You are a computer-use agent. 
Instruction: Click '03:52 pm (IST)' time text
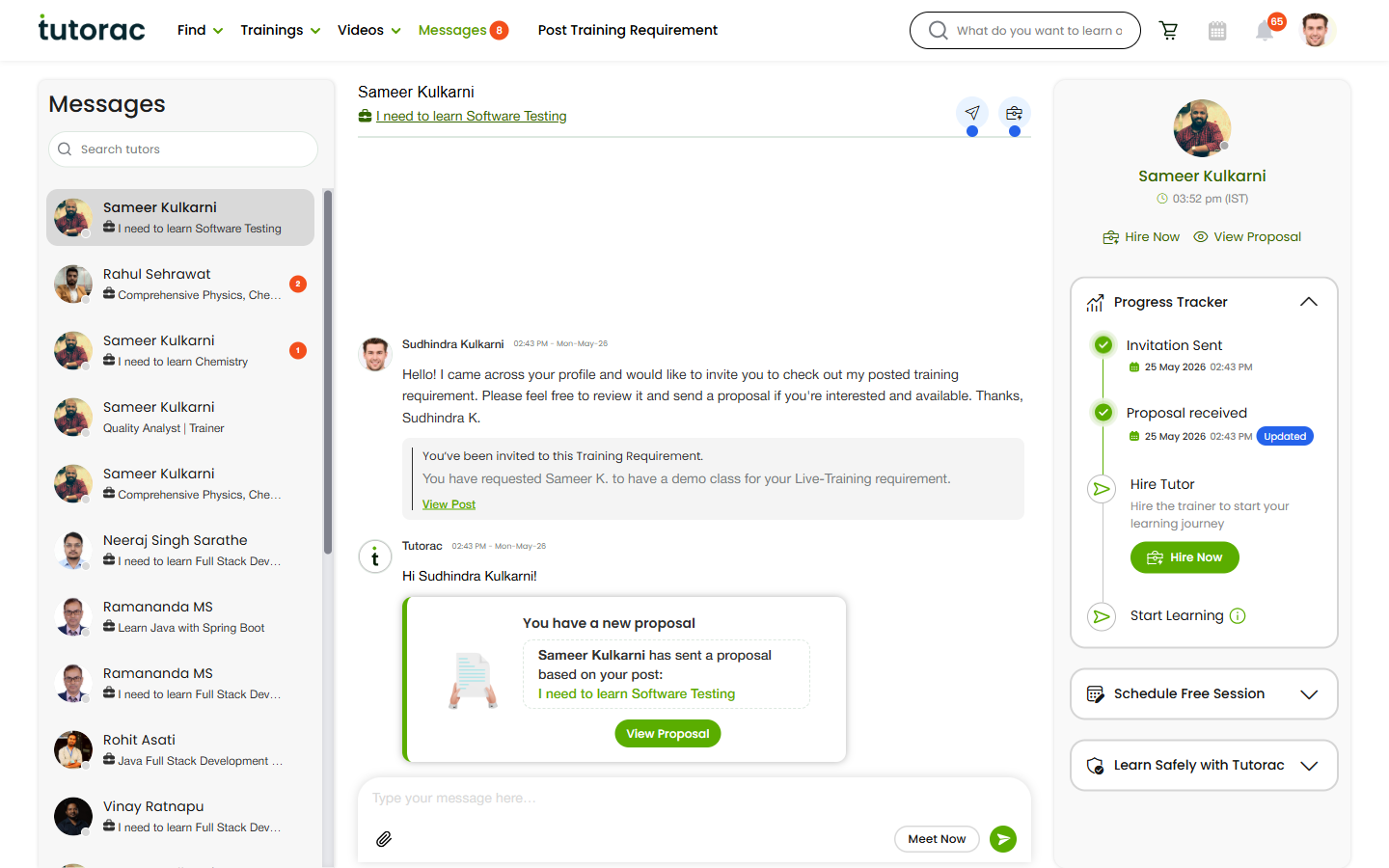(x=1211, y=200)
